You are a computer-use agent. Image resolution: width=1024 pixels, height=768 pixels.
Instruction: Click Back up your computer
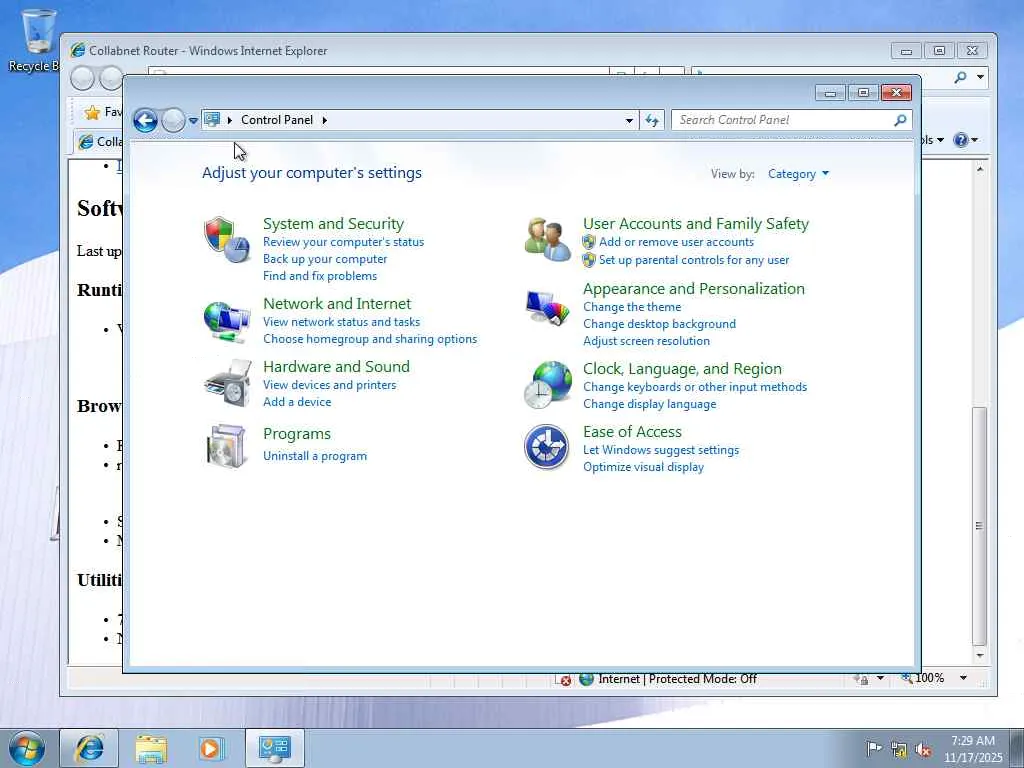[x=325, y=259]
